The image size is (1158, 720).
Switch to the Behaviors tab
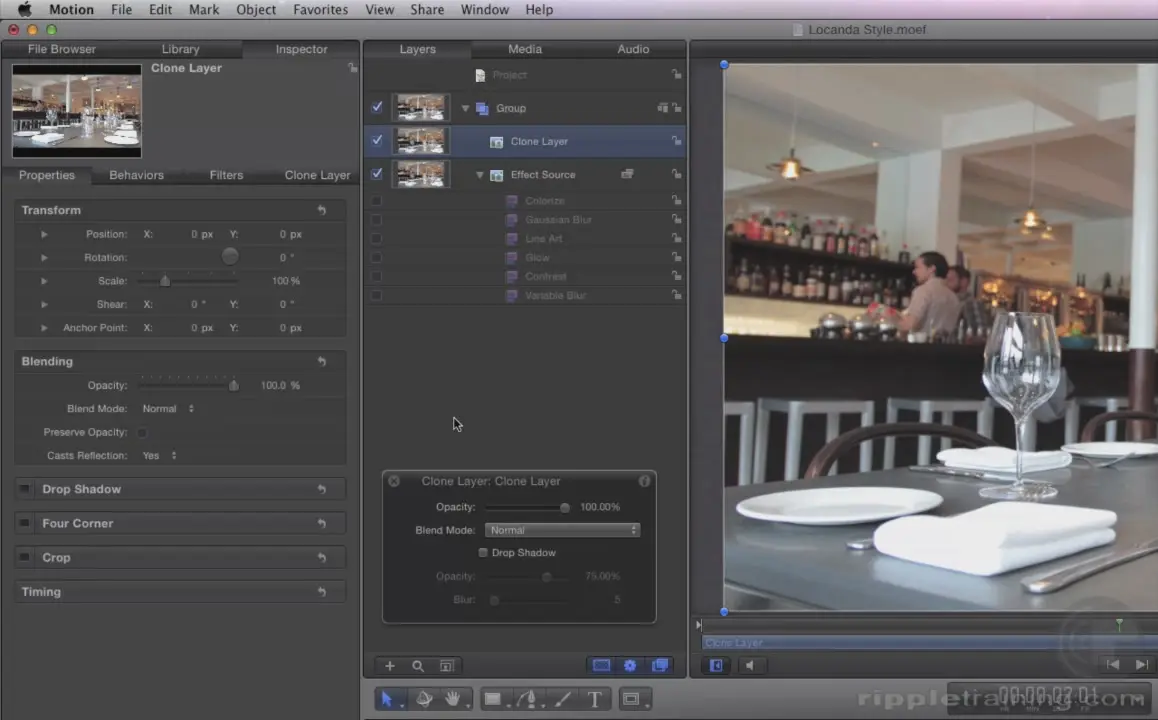pyautogui.click(x=136, y=175)
